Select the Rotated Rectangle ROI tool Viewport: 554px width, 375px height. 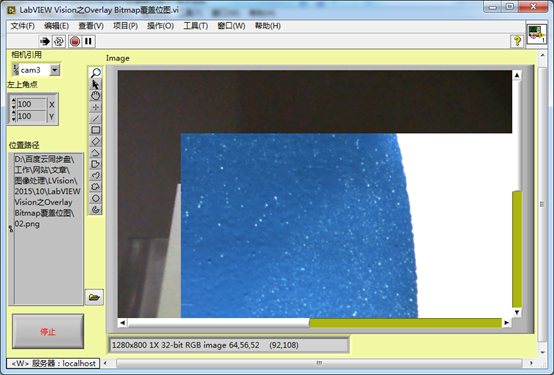click(95, 141)
